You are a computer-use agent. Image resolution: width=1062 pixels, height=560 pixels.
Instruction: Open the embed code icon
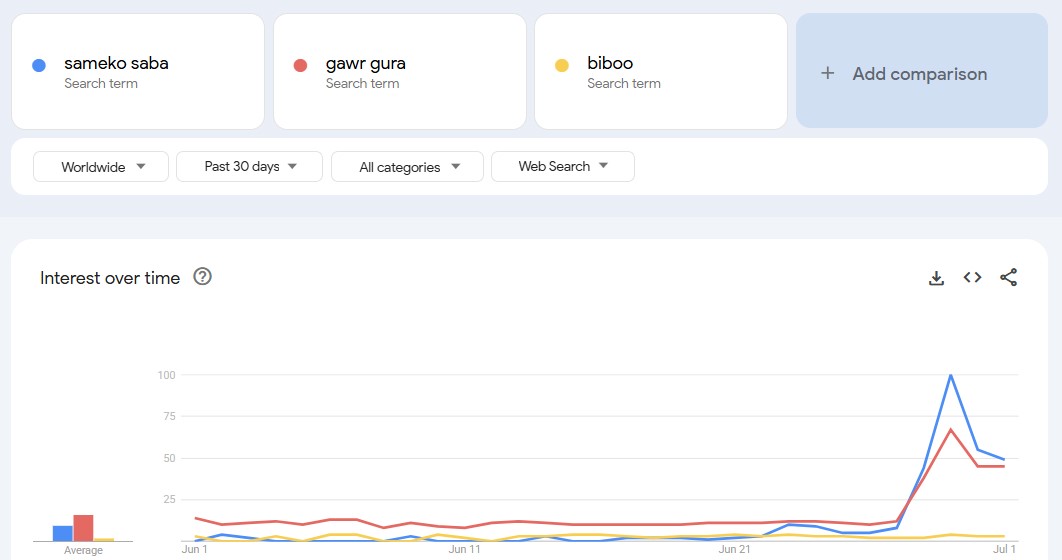pos(973,277)
